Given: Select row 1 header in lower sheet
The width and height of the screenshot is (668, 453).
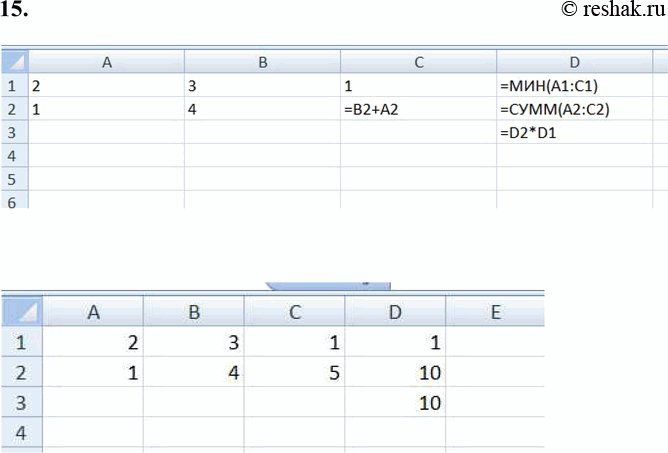Looking at the screenshot, I should pos(22,342).
